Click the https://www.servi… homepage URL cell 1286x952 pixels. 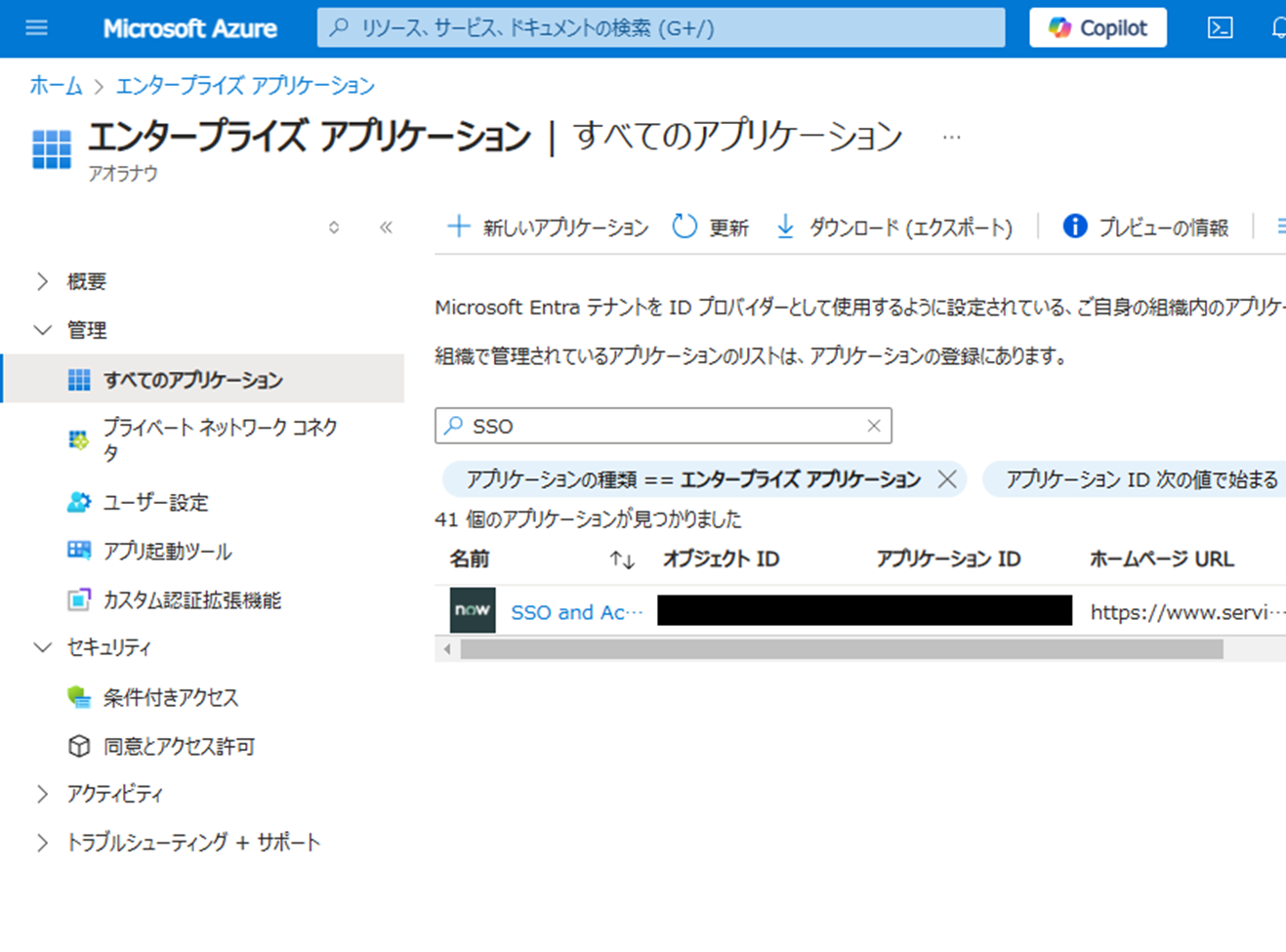1187,612
